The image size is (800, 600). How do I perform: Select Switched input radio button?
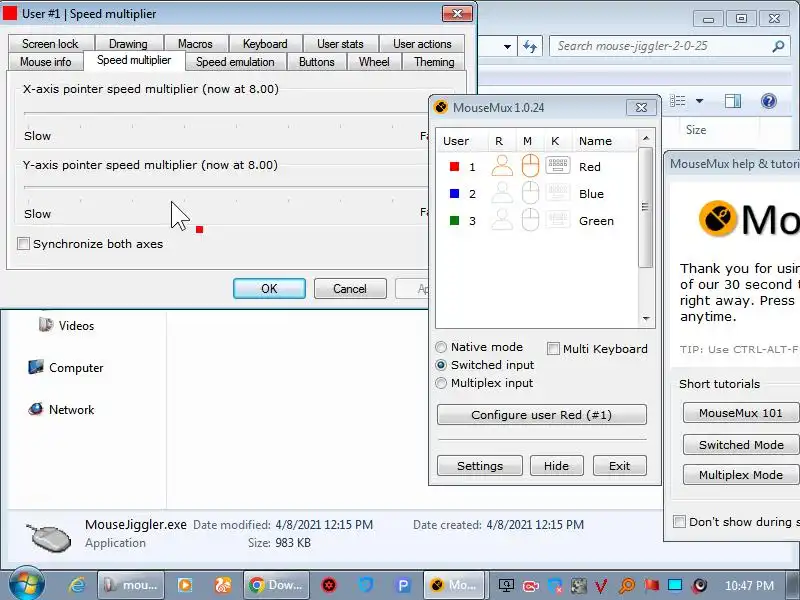[x=441, y=365]
